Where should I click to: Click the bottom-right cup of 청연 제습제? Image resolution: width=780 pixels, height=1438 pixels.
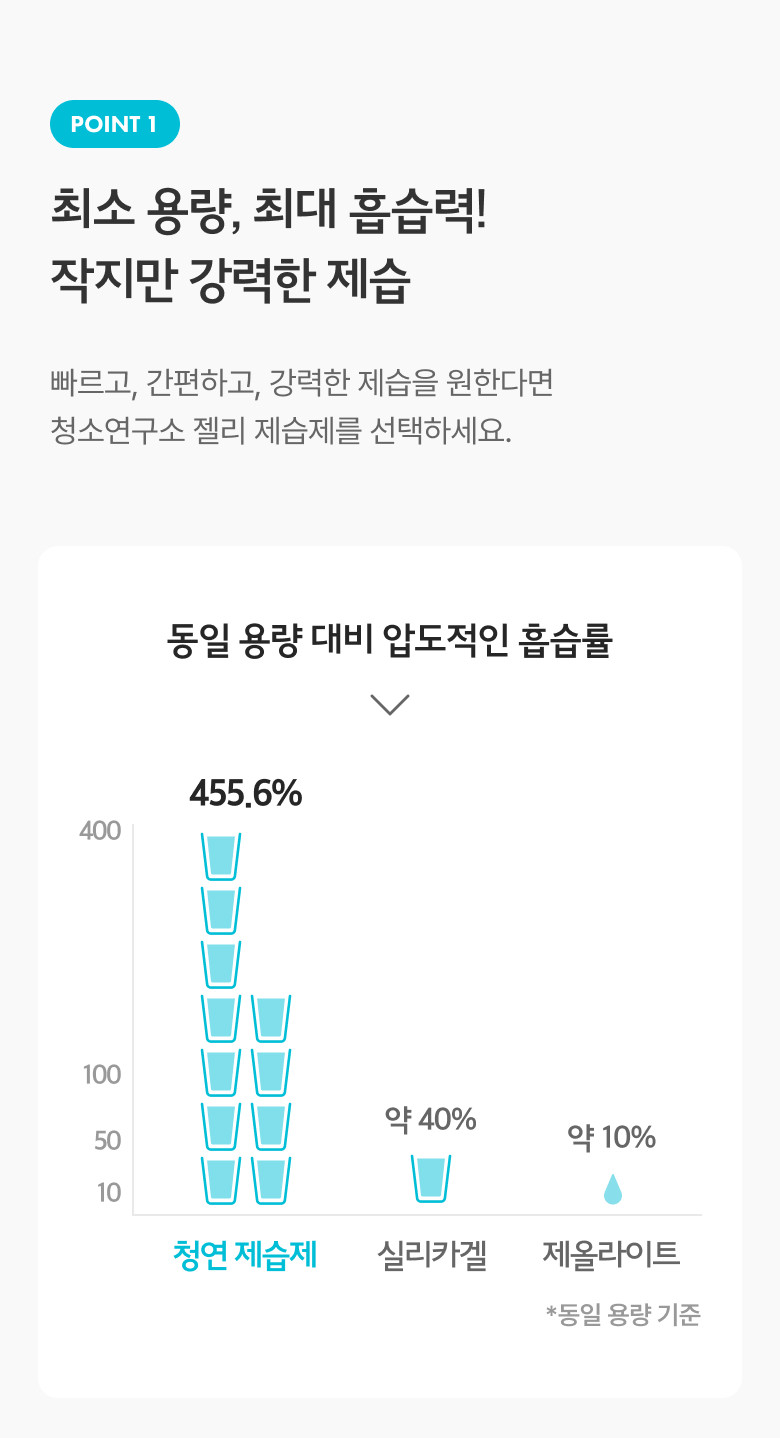pos(270,1179)
